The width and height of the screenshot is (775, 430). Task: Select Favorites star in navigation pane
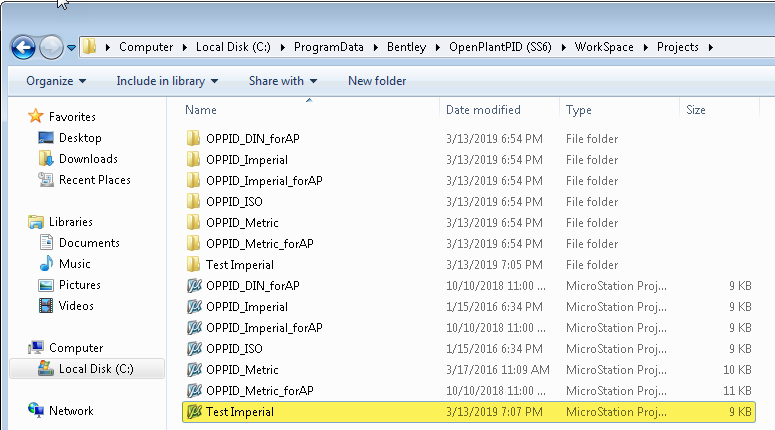click(x=36, y=116)
